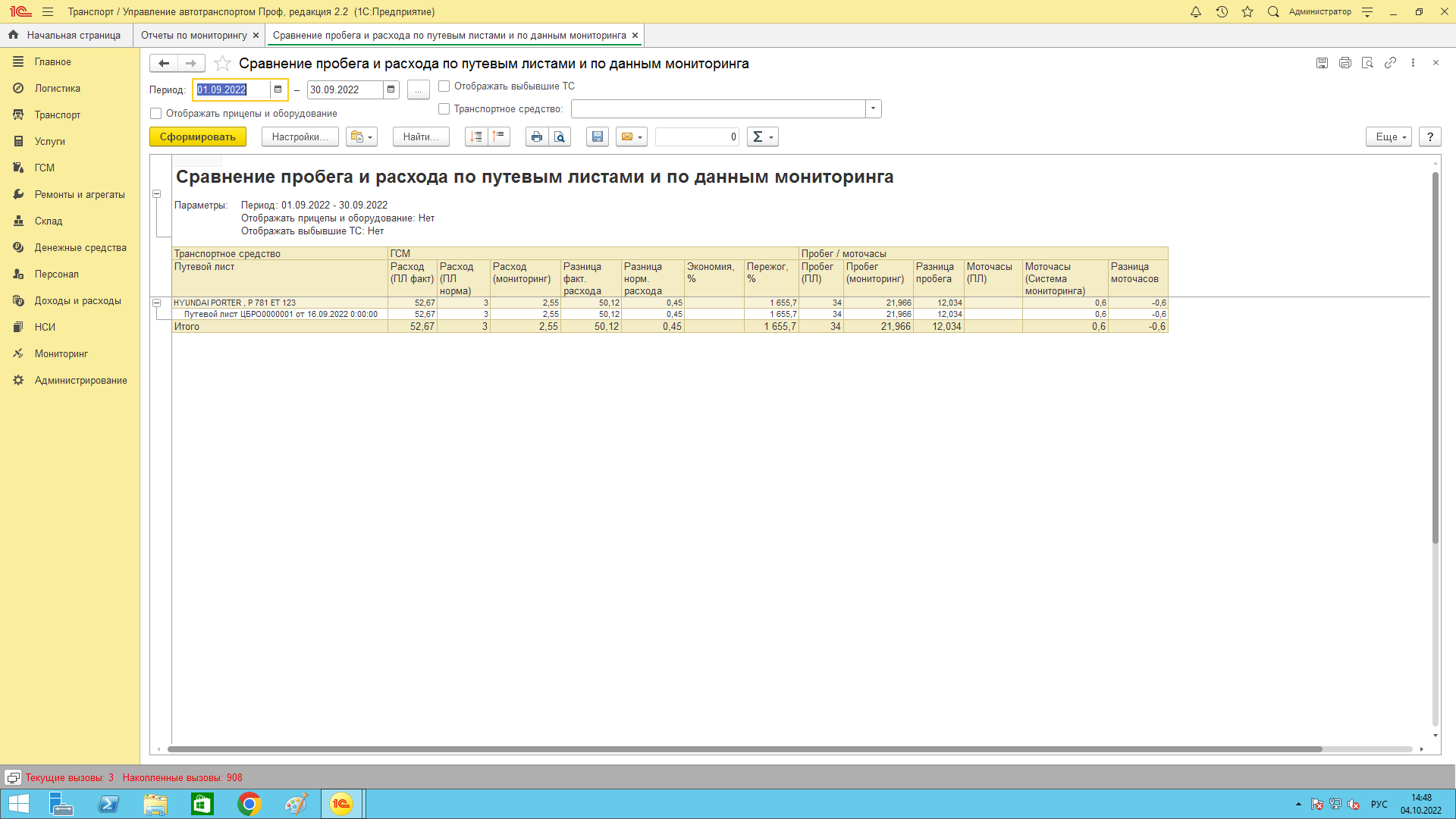Screen dimensions: 1456x819
Task: Open print preview icon
Action: pos(560,137)
